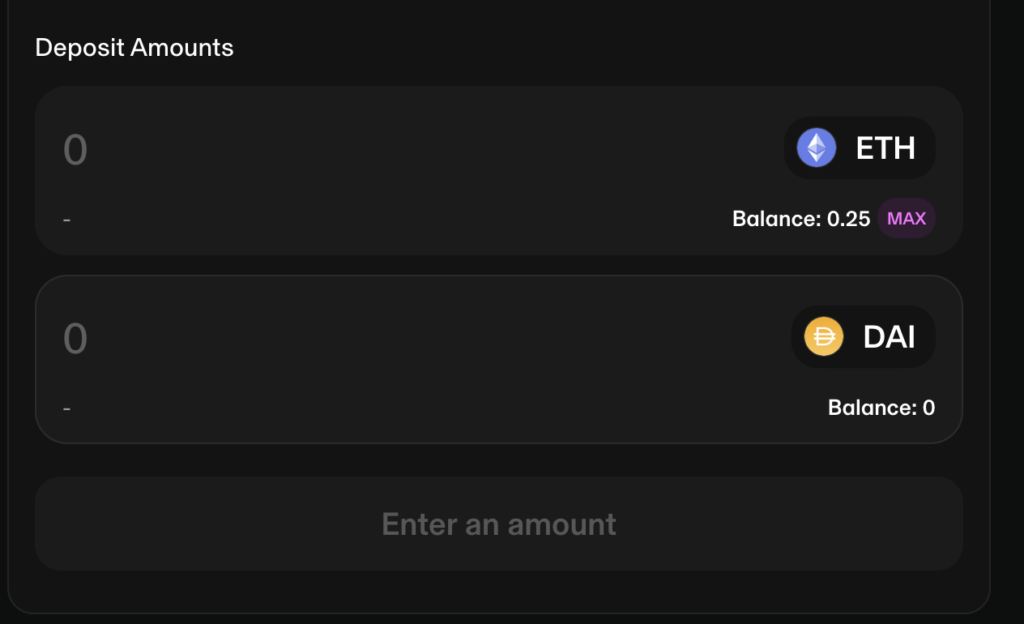Open the ETH token selector pill

pyautogui.click(x=860, y=148)
